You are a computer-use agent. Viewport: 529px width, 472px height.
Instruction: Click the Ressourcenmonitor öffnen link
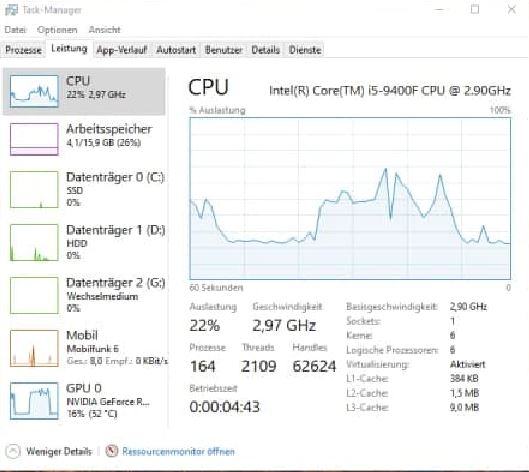click(x=178, y=451)
